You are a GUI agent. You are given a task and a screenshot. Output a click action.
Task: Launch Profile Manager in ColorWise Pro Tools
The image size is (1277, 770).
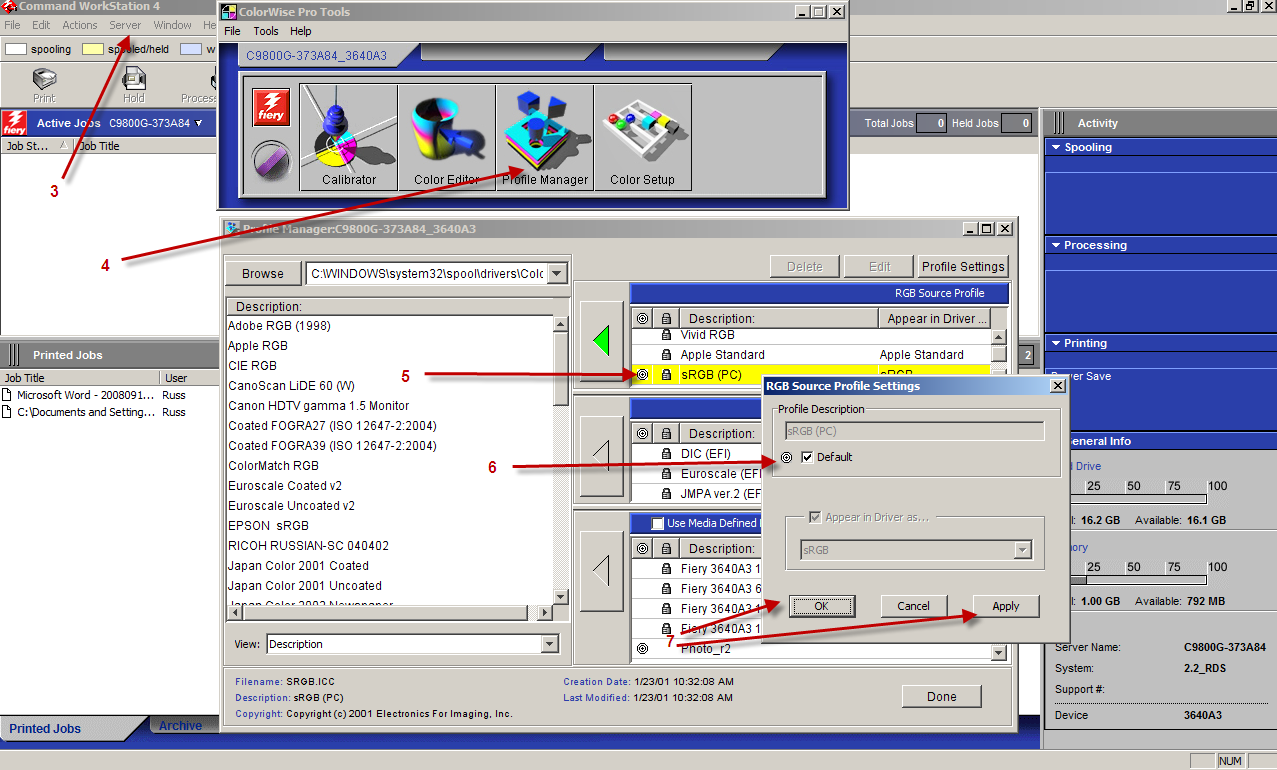545,138
